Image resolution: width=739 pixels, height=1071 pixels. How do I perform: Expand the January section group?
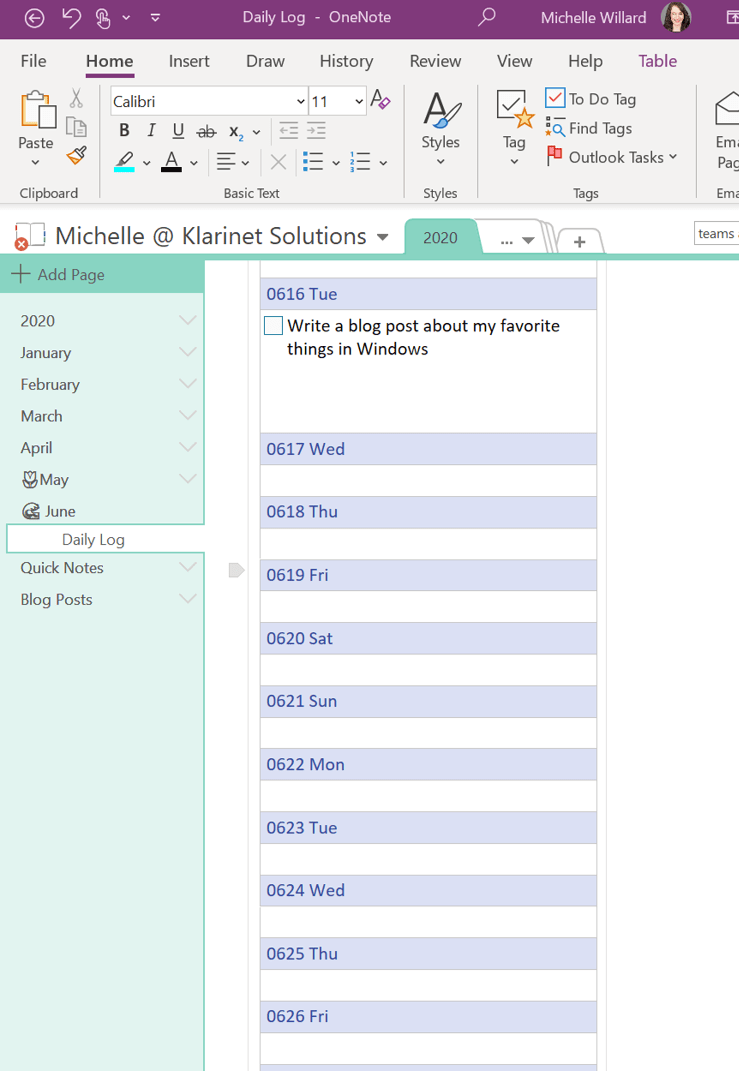click(187, 352)
